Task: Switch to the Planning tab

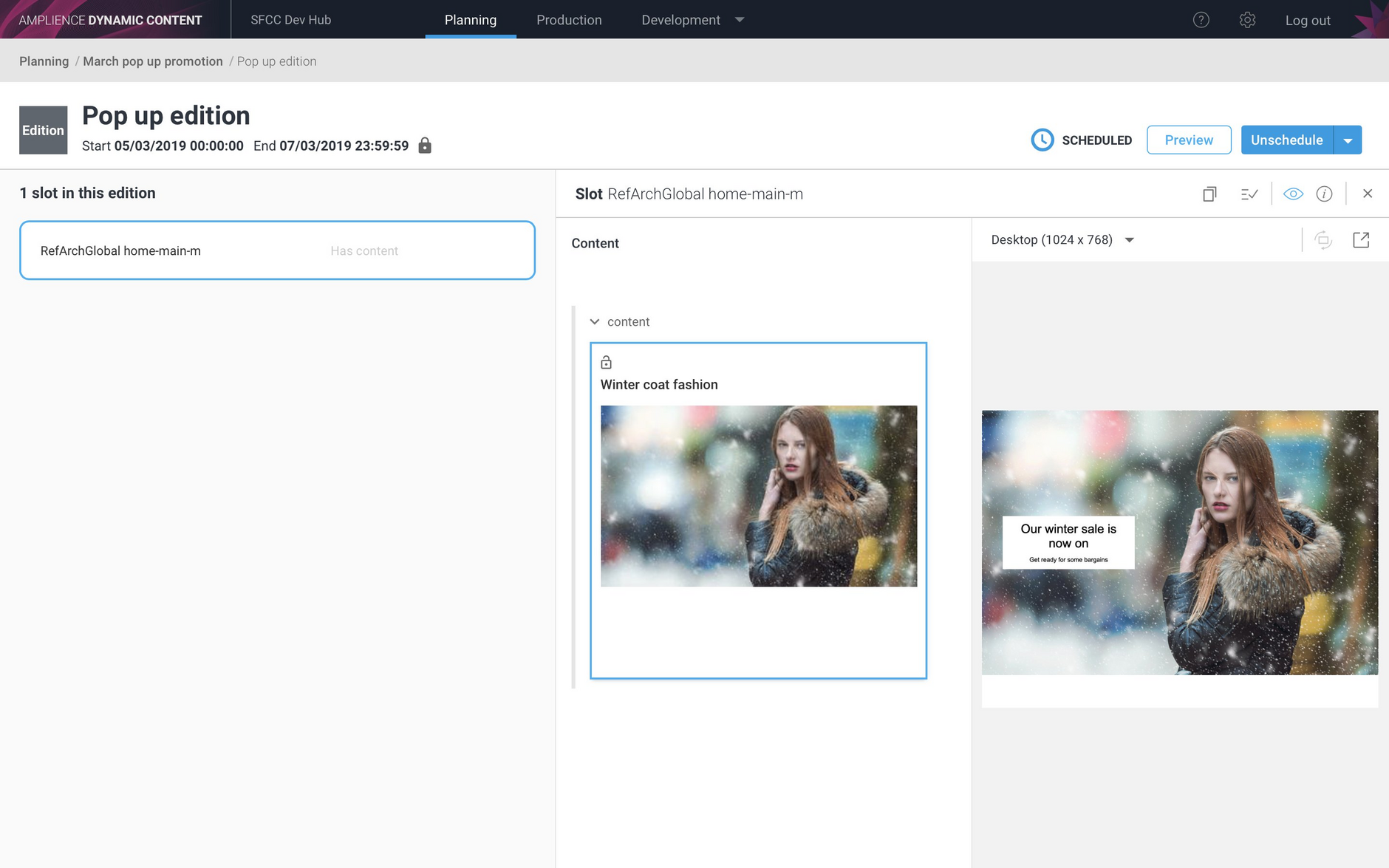Action: tap(471, 20)
